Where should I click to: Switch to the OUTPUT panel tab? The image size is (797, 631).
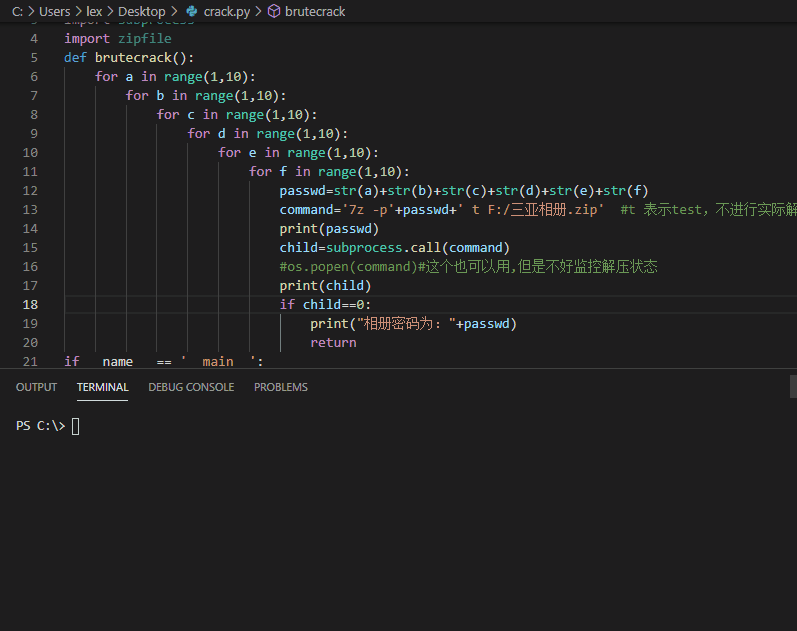[x=36, y=387]
